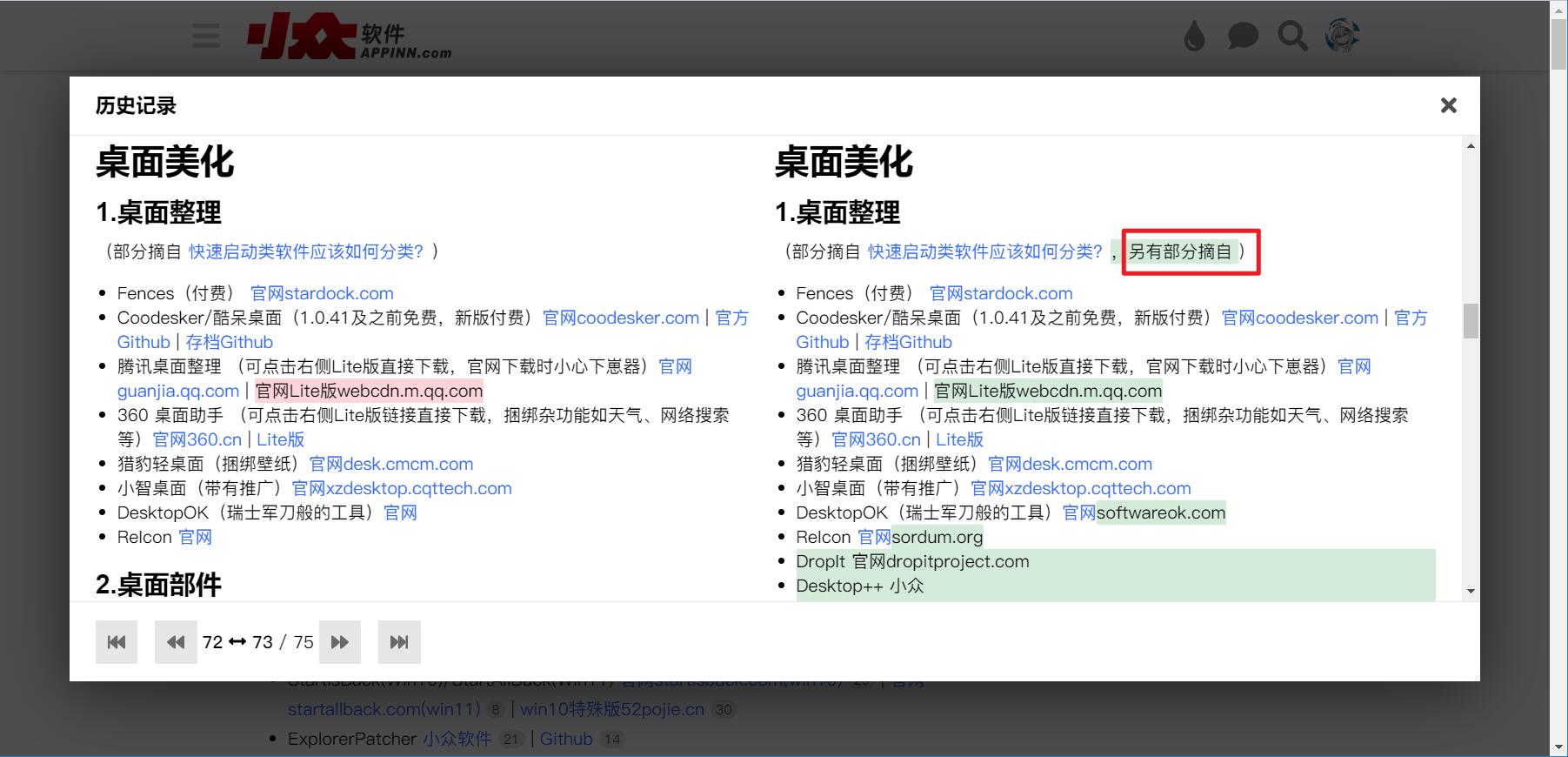This screenshot has width=1568, height=757.
Task: Open the hamburger menu
Action: 206,37
